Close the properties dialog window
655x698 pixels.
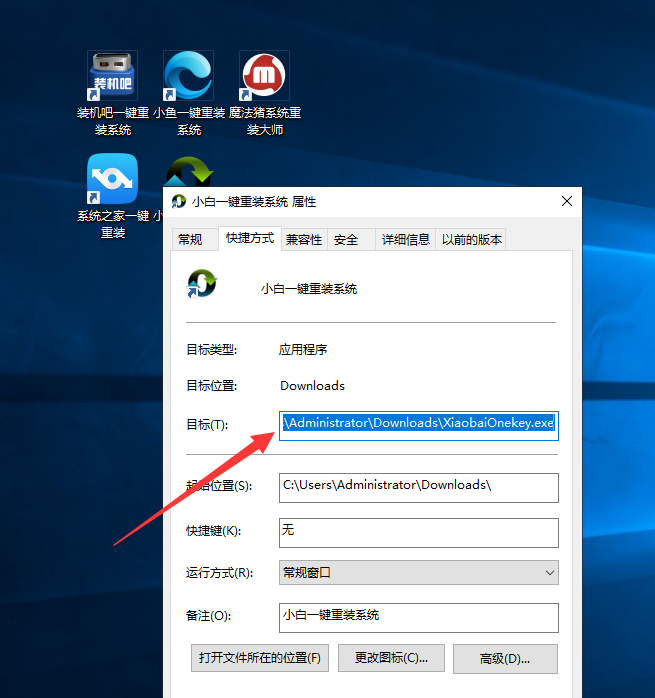point(567,201)
